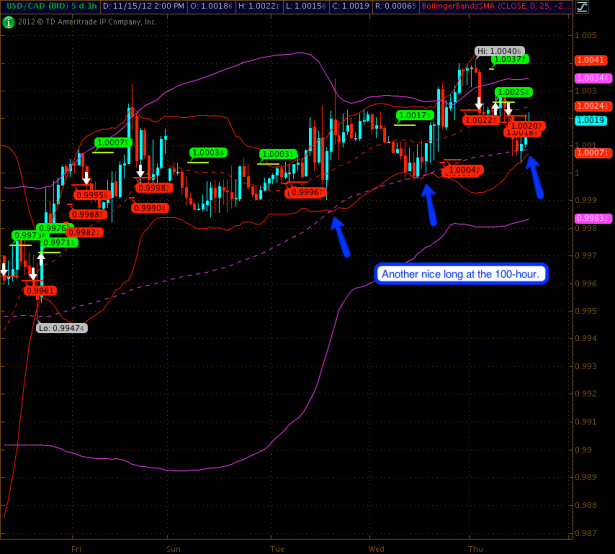Click the close value C: 1.0019
The image size is (615, 554).
351,6
